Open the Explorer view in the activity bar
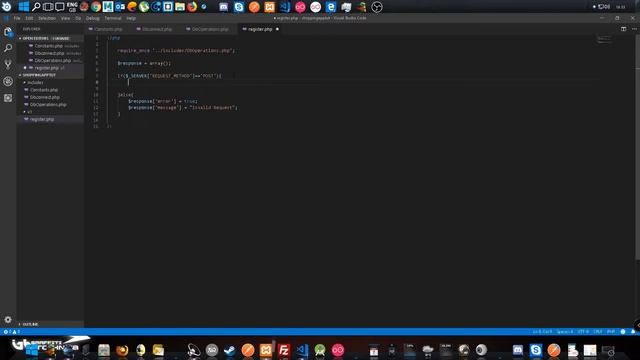The height and width of the screenshot is (360, 640). click(8, 32)
